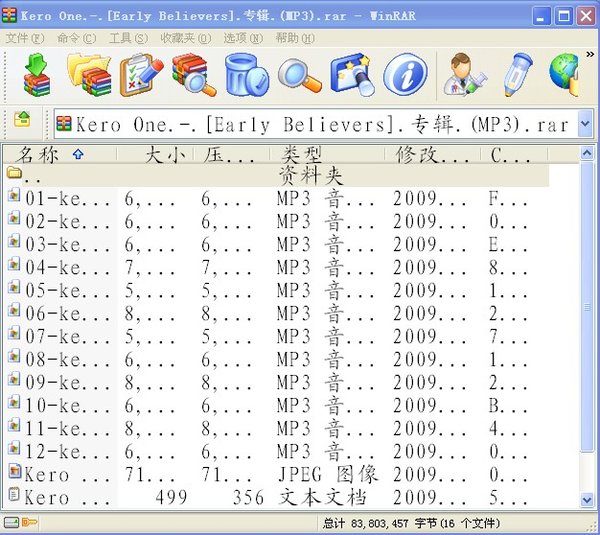The image size is (600, 535).
Task: Click the vertical scrollbar thumb
Action: 587,307
